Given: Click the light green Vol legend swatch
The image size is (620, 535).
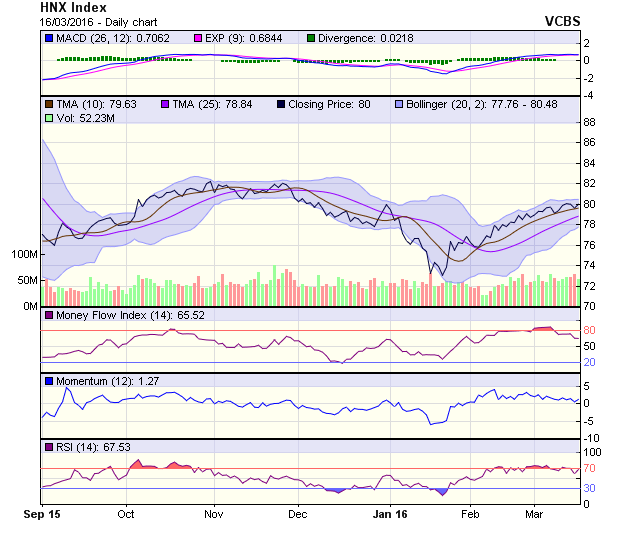Looking at the screenshot, I should coord(49,118).
